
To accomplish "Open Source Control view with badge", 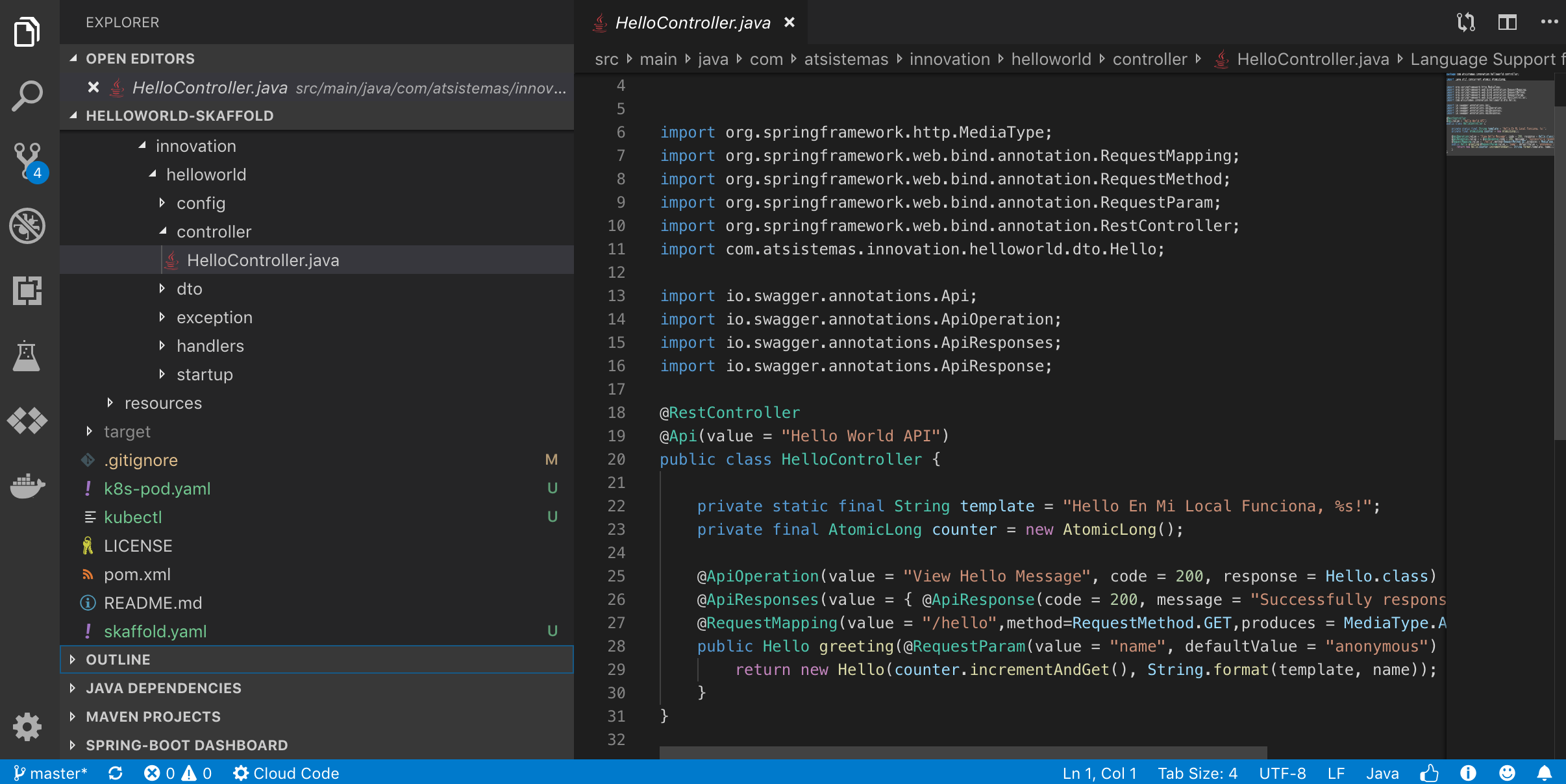I will (27, 161).
